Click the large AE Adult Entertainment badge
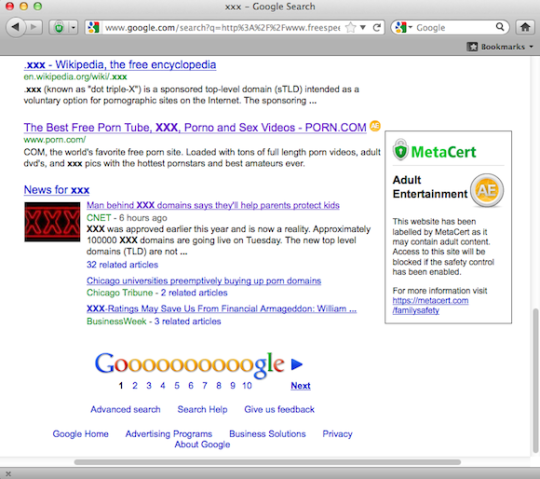This screenshot has width=540, height=479. (487, 190)
